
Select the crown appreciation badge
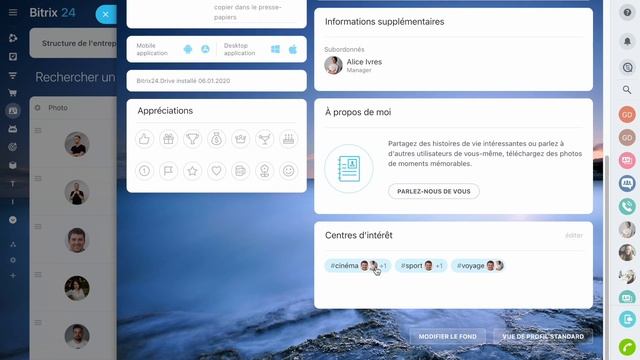click(x=240, y=139)
